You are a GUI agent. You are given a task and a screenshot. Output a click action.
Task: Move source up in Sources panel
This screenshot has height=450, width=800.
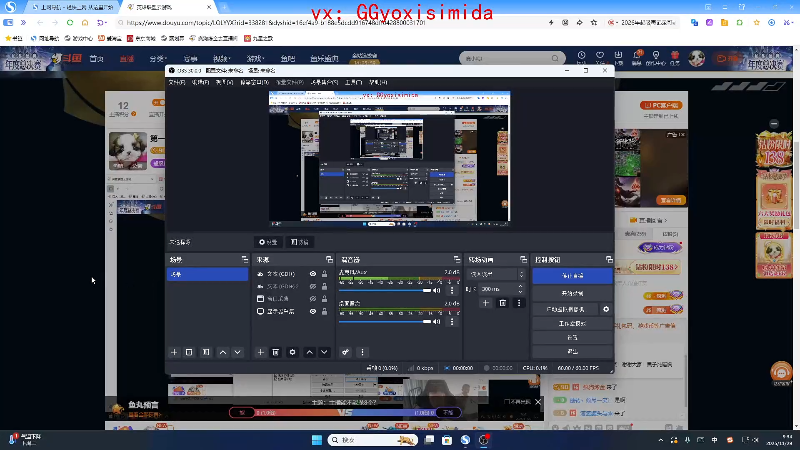tap(310, 353)
